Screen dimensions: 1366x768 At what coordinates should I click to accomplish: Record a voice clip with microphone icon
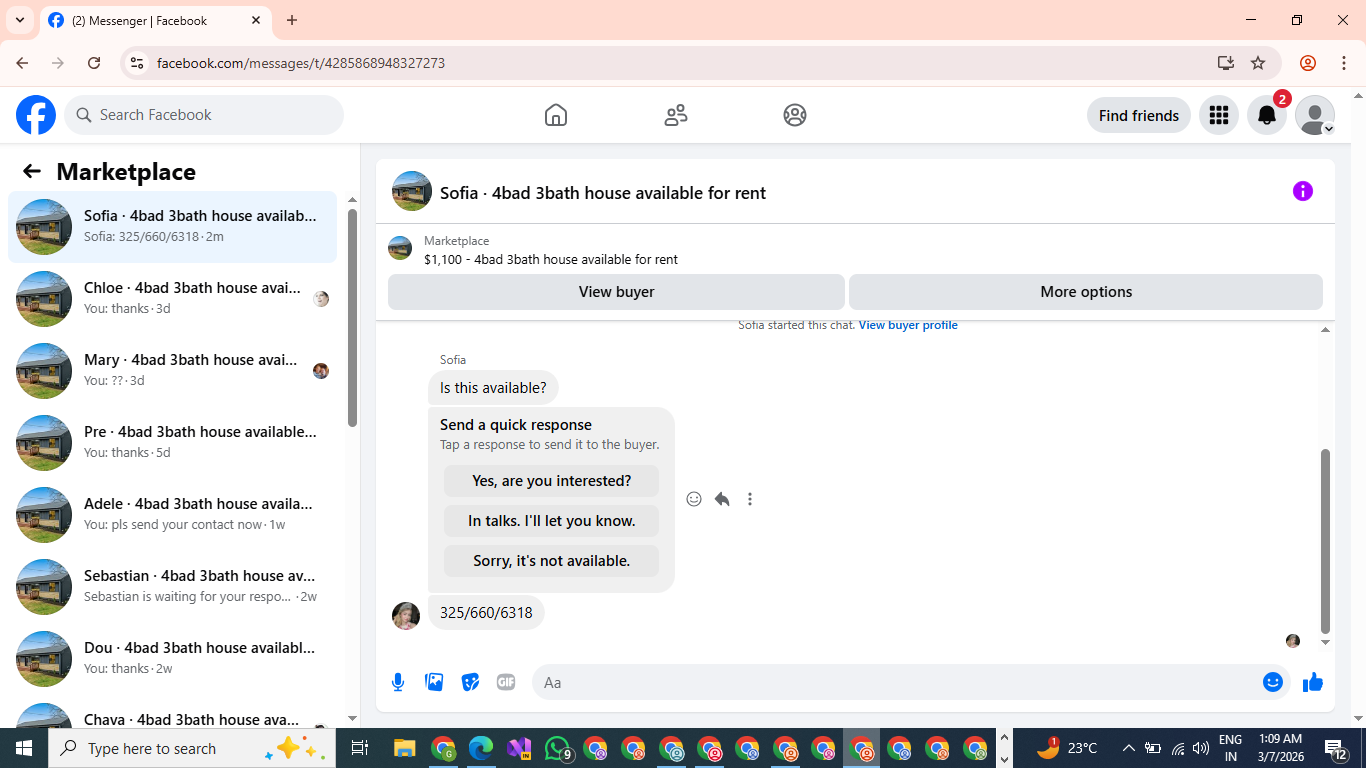(398, 682)
